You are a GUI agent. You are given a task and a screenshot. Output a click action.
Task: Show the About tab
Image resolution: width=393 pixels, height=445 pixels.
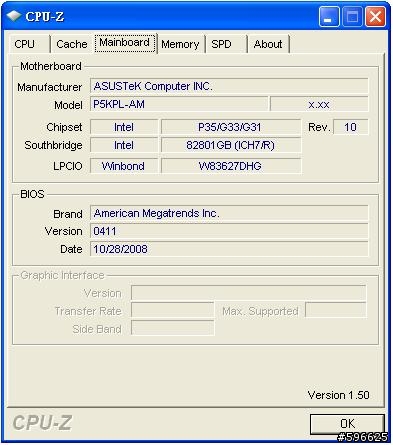coord(268,44)
